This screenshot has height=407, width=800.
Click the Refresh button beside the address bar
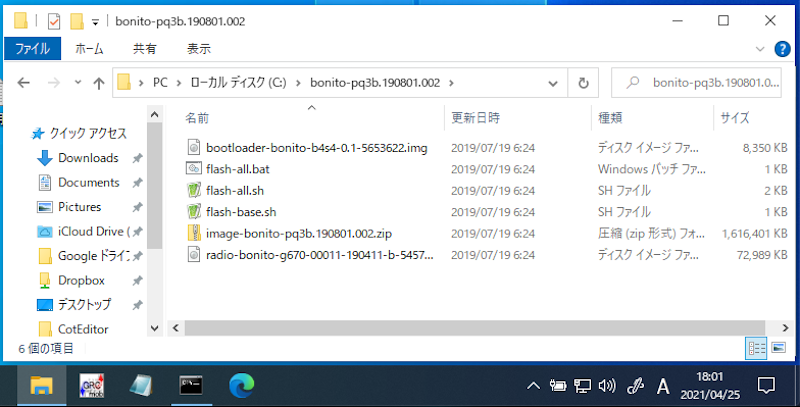point(582,83)
